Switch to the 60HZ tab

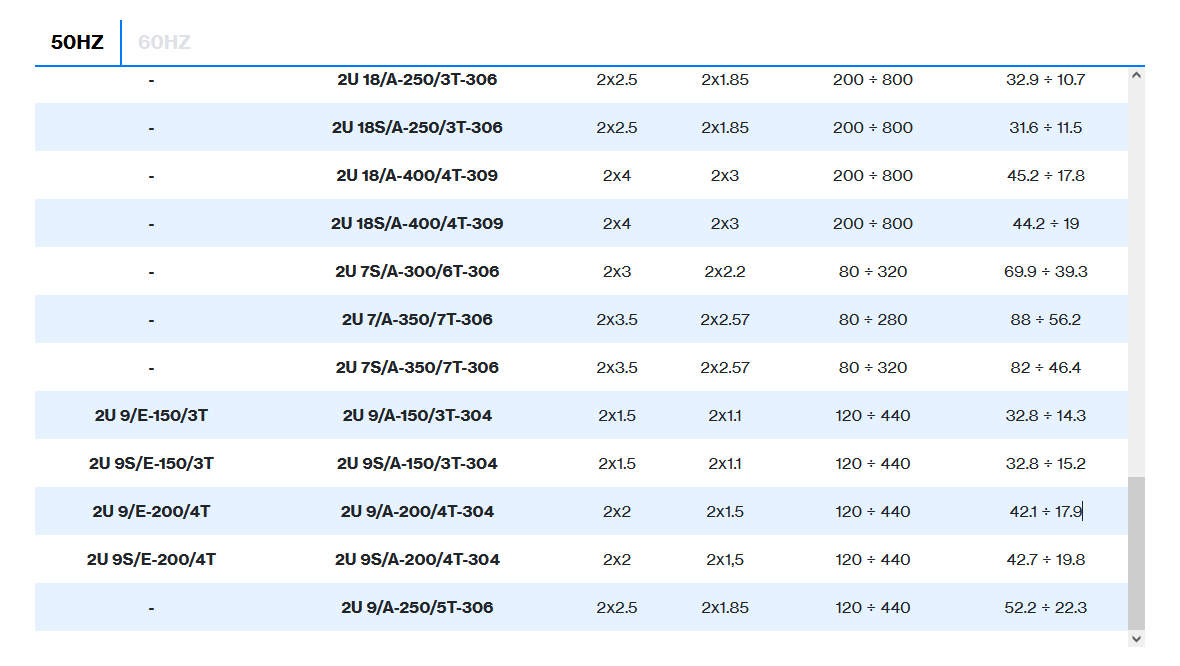[164, 42]
